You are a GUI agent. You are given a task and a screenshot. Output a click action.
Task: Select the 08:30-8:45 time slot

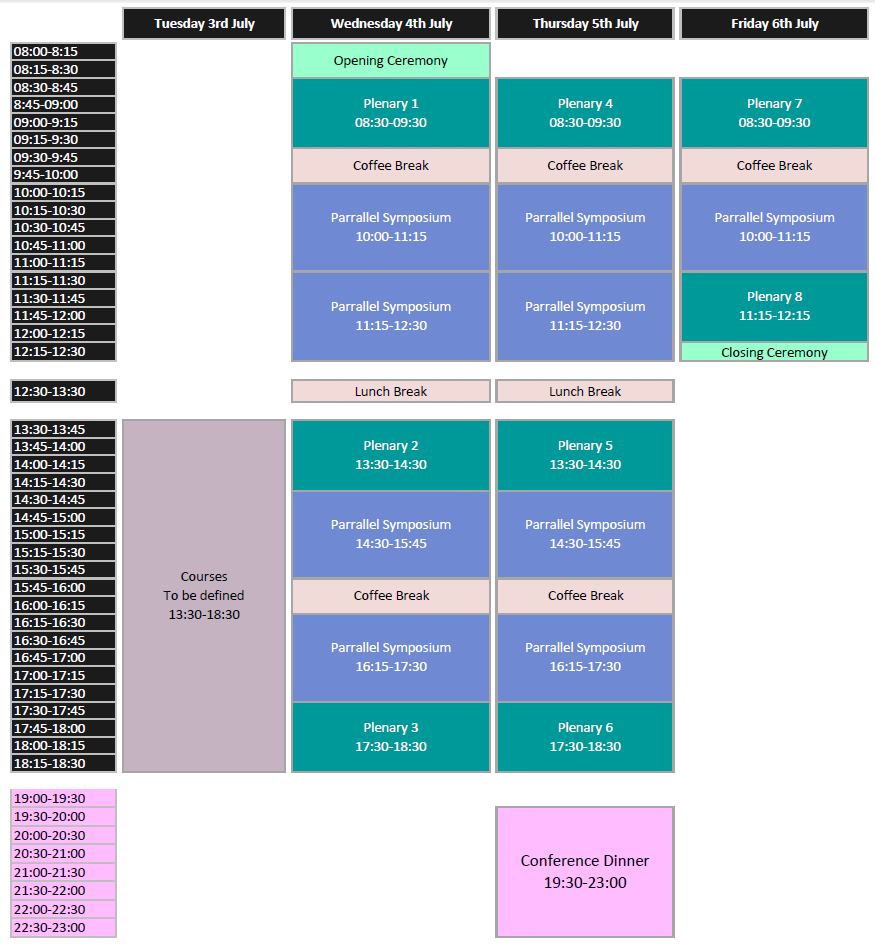(x=63, y=87)
